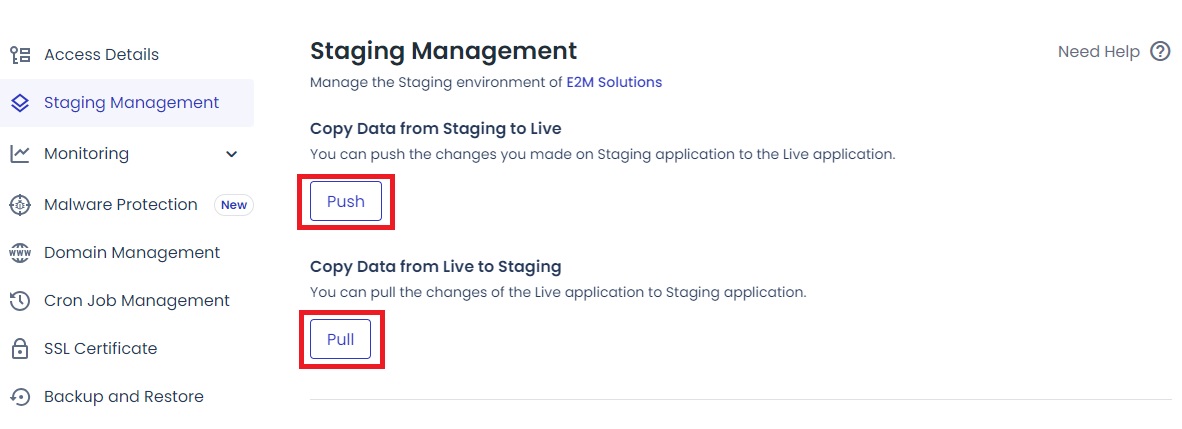Image resolution: width=1182 pixels, height=429 pixels.
Task: Click the Need Help link text
Action: click(x=1098, y=52)
